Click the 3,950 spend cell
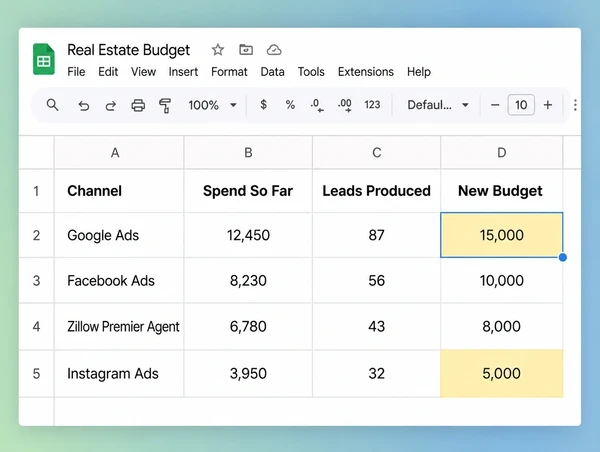Screen dimensions: 600x452 click(x=248, y=373)
